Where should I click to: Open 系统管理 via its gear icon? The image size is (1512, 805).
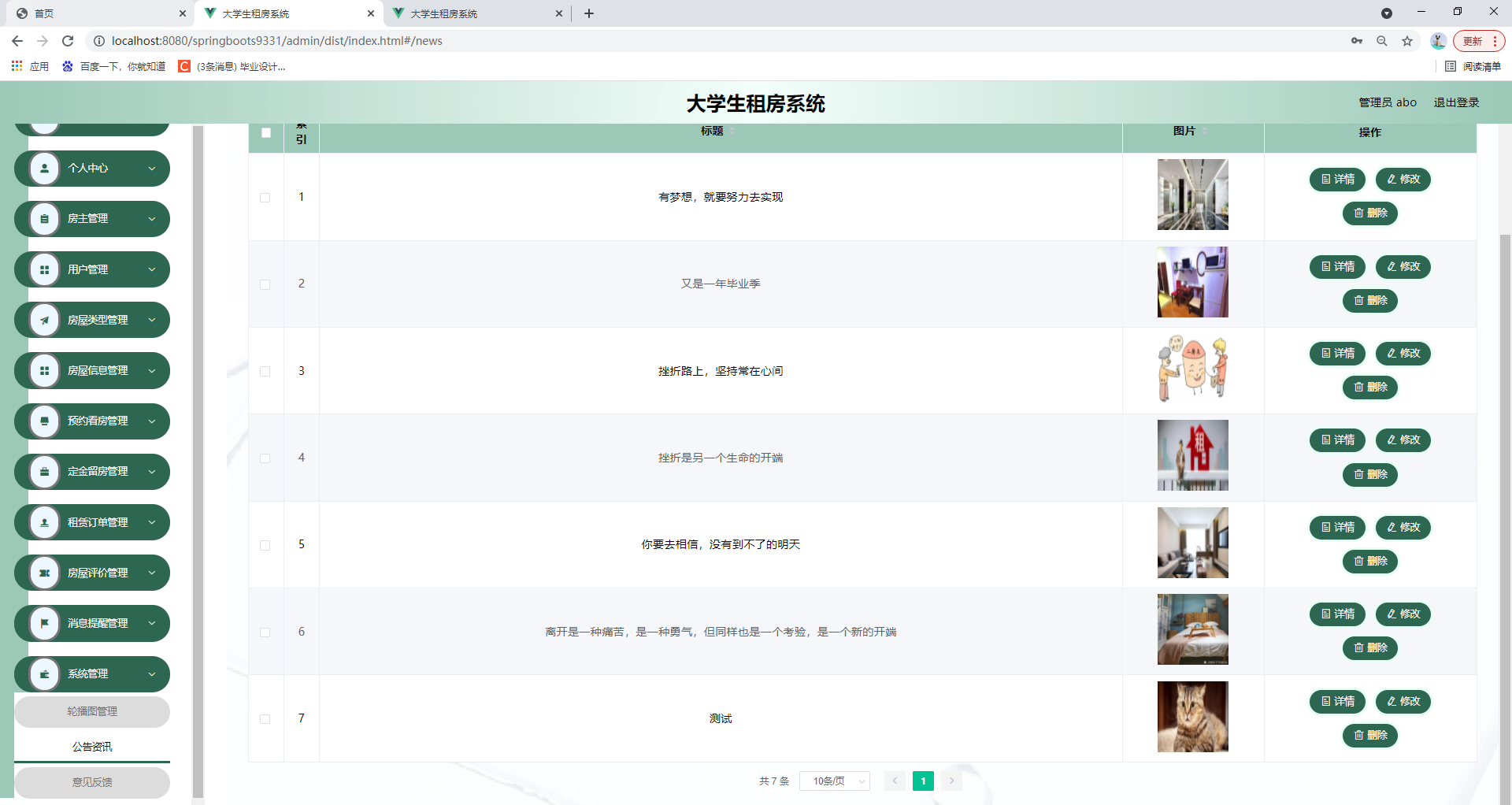[44, 673]
